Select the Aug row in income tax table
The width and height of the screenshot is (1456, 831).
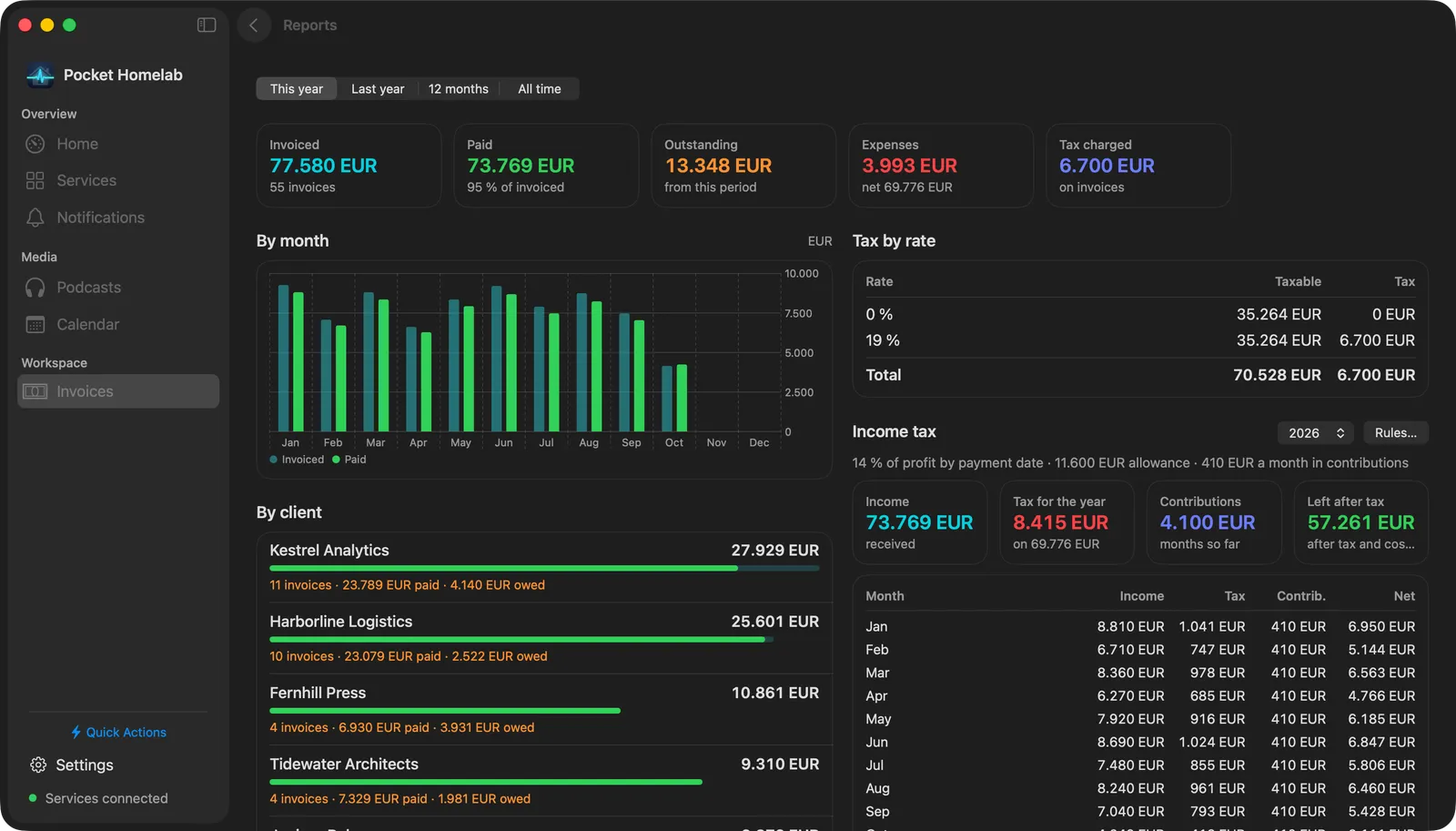click(x=1140, y=789)
